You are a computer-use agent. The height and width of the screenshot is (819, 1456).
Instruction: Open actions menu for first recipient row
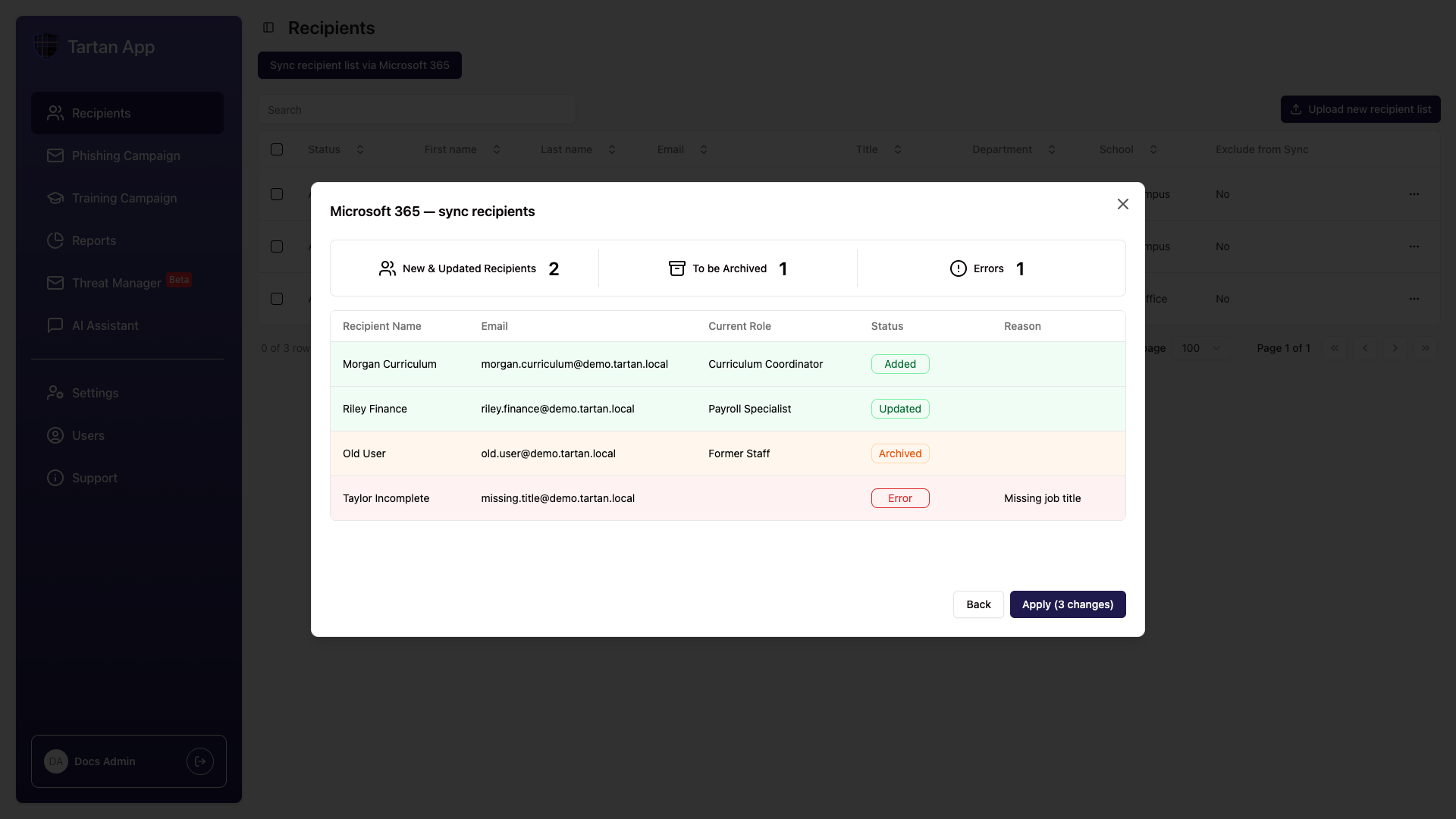point(1414,194)
